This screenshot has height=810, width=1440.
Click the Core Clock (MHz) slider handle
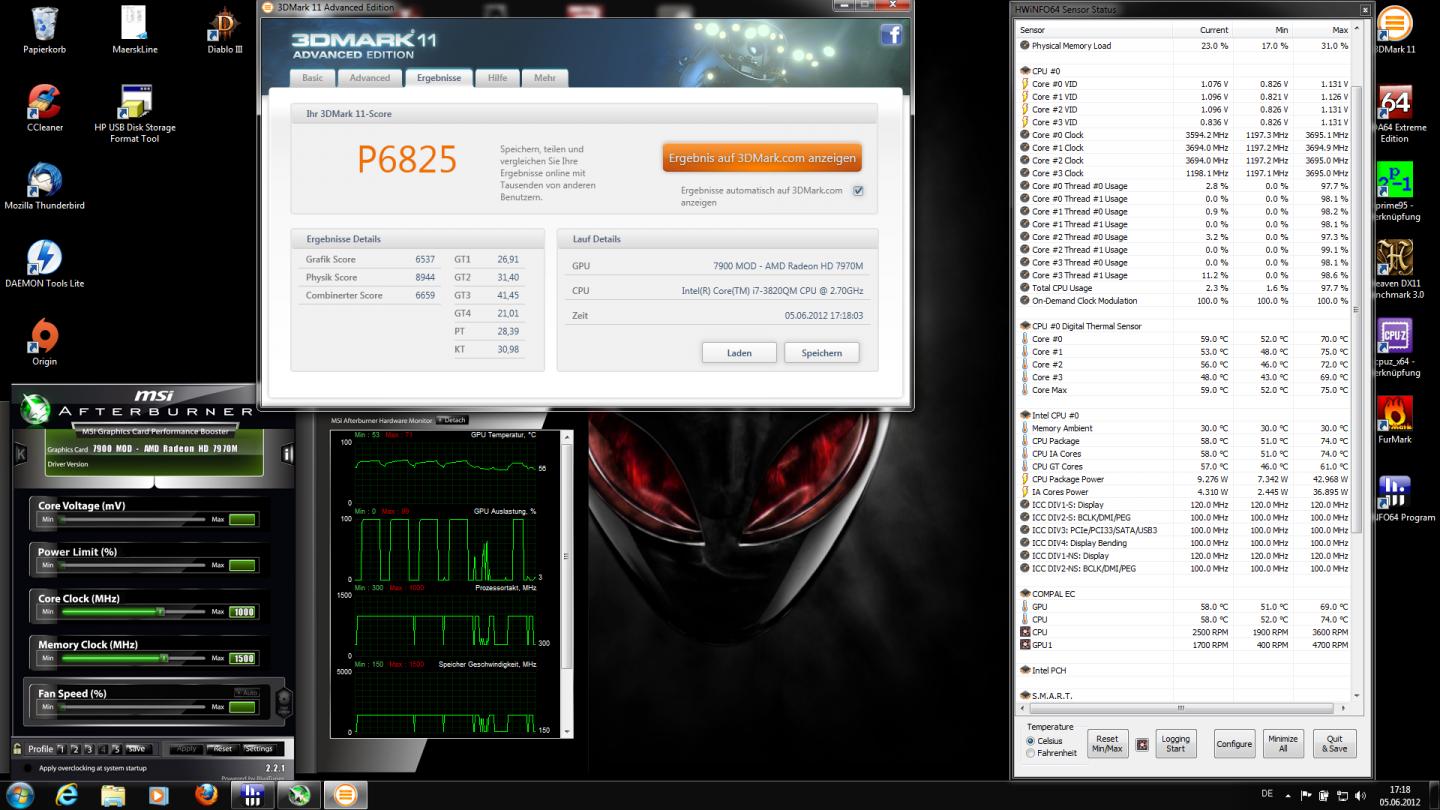pos(159,611)
